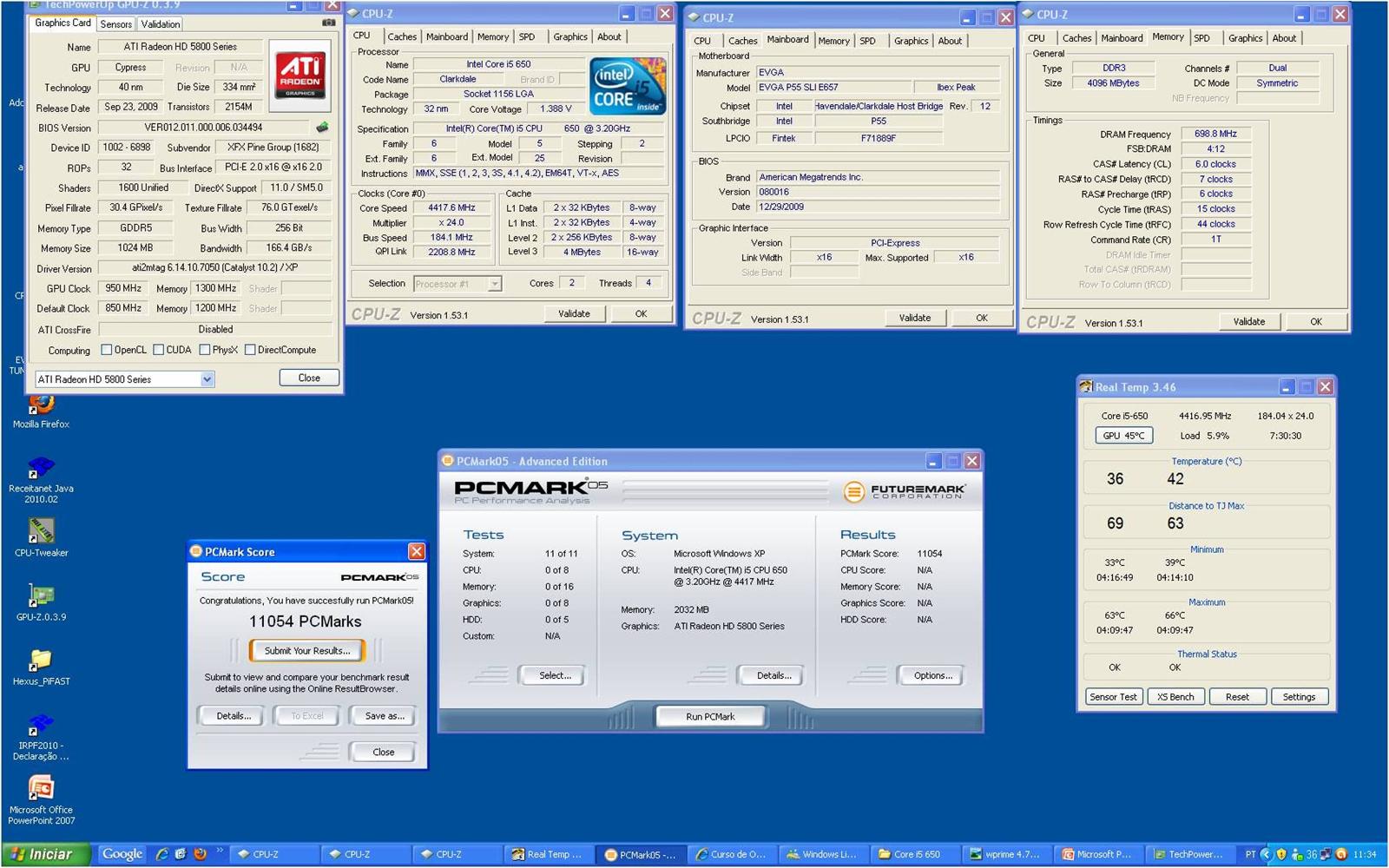Switch to the Sensors tab in GPU-Z

point(116,24)
